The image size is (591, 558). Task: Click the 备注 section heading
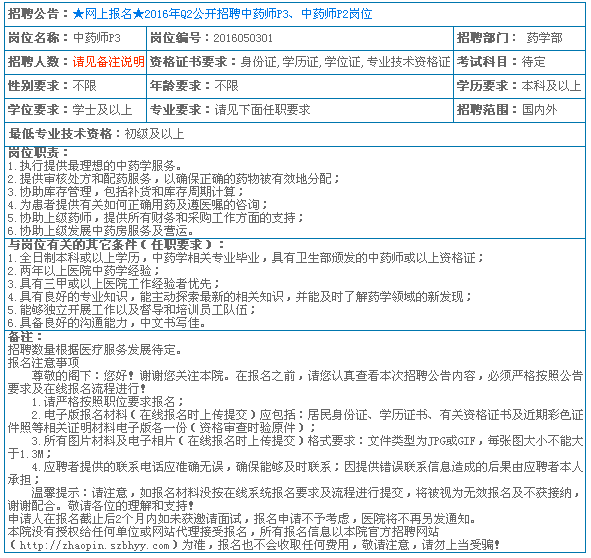[25, 337]
